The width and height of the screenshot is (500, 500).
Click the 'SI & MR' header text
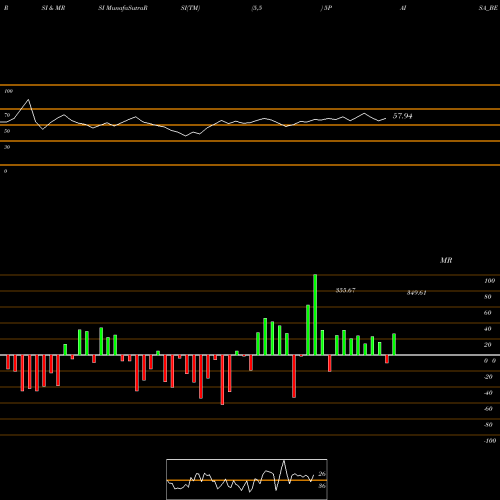53,8
